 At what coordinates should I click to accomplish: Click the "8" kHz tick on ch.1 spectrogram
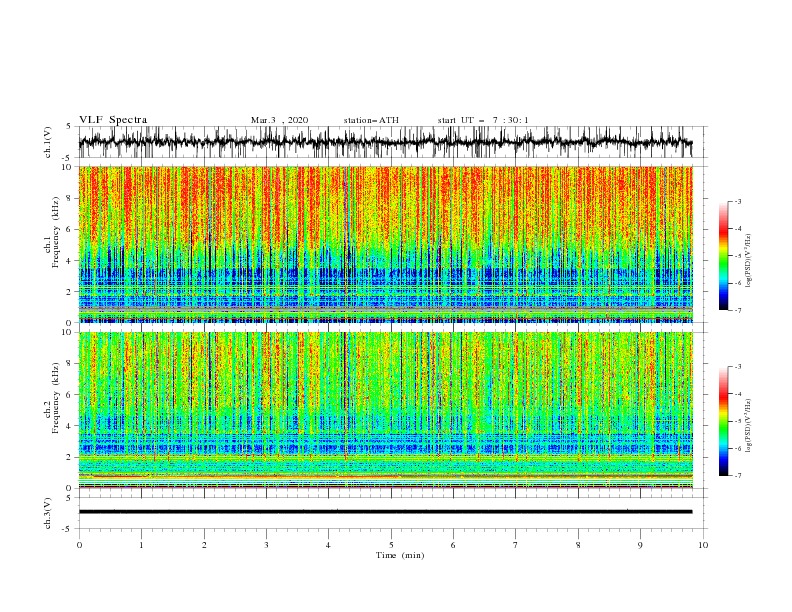(x=70, y=198)
